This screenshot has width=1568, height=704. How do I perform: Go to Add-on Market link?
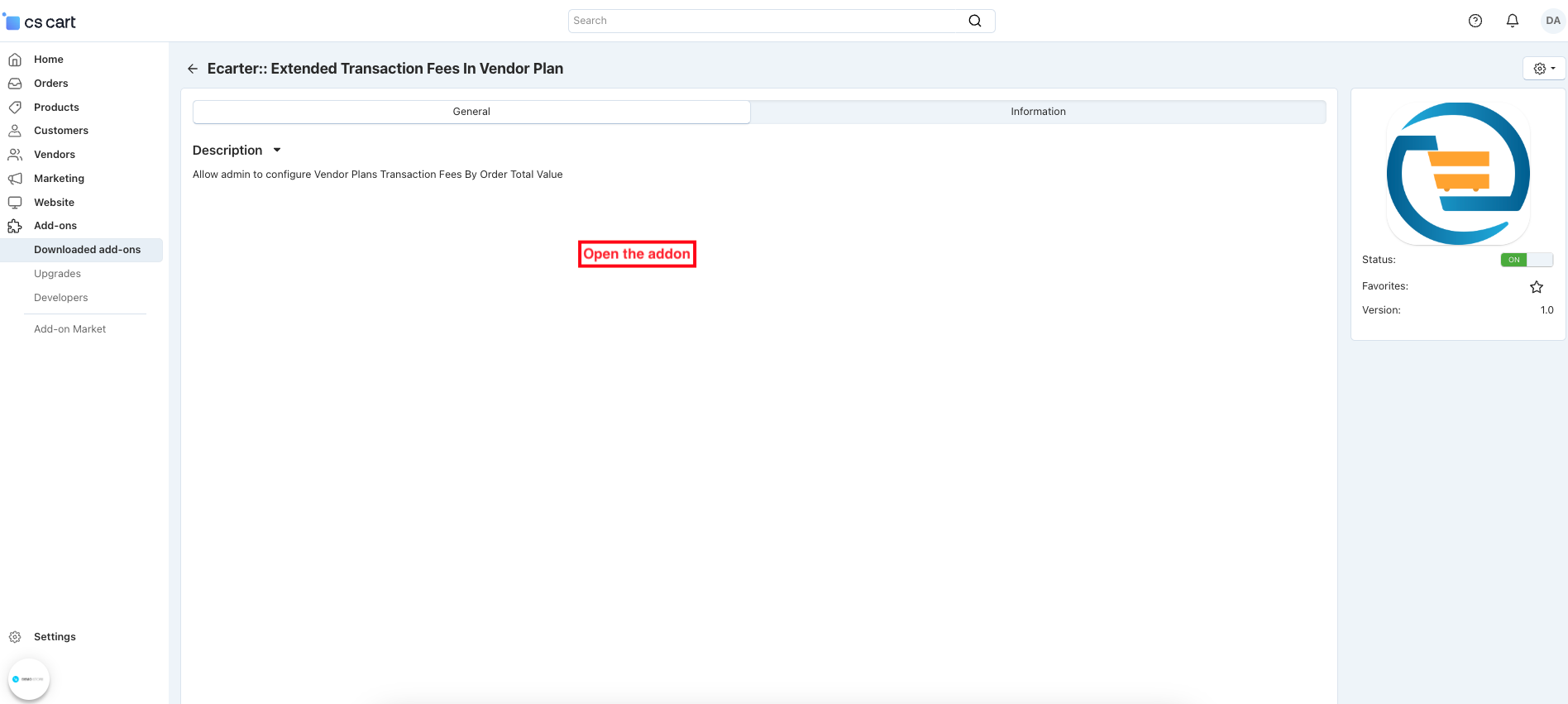(x=69, y=329)
